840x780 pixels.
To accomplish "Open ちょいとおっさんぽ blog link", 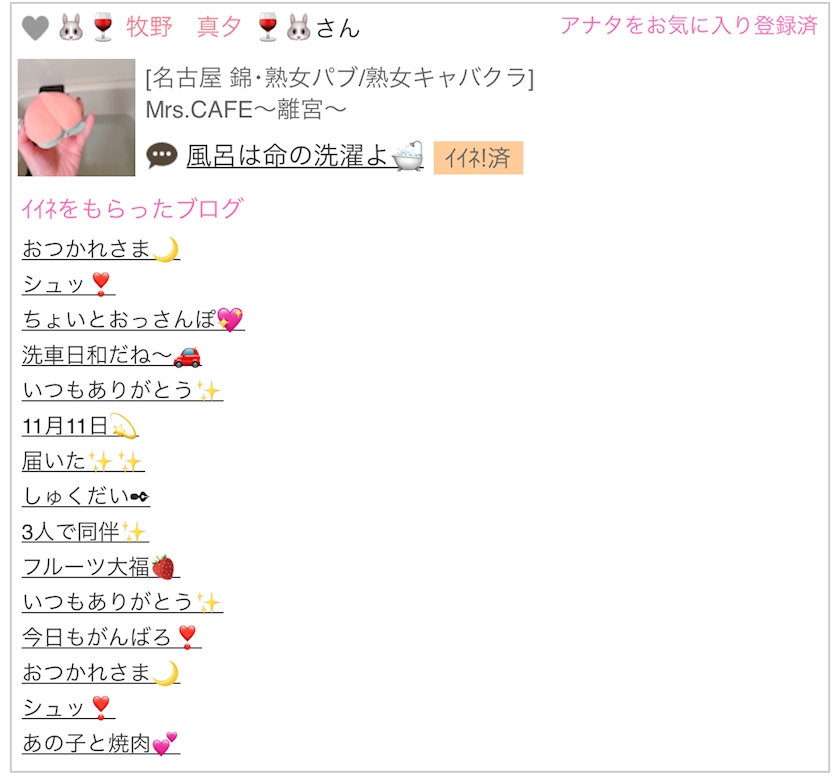I will (133, 319).
